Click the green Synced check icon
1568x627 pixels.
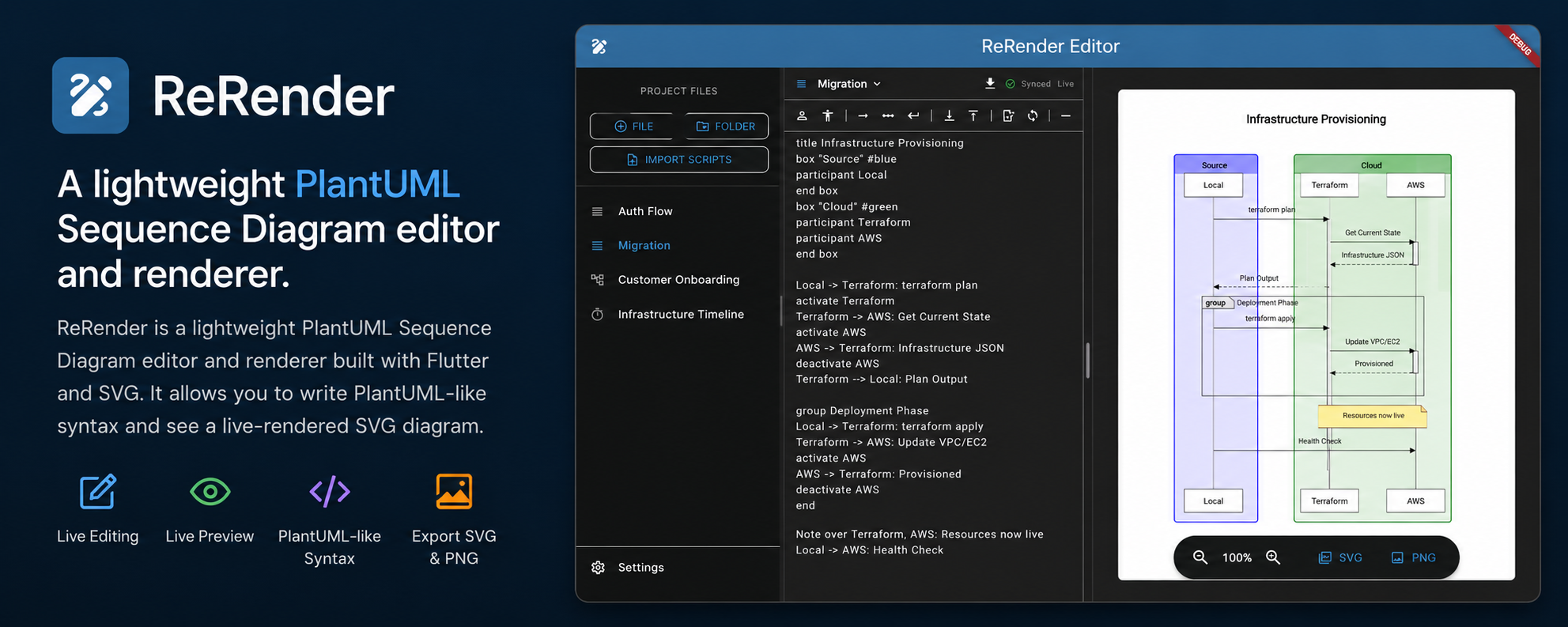pos(1010,84)
